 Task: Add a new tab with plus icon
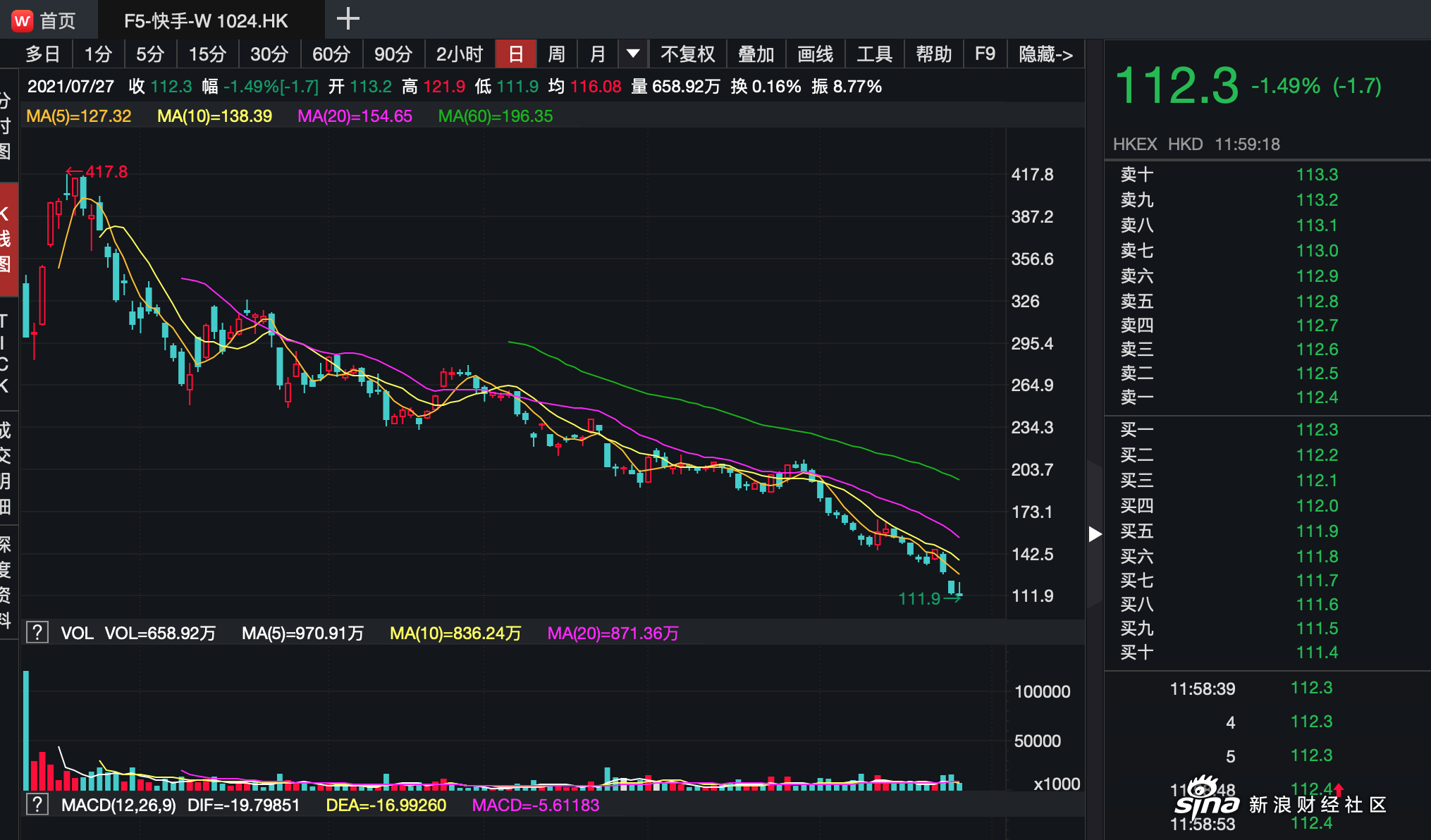coord(348,19)
